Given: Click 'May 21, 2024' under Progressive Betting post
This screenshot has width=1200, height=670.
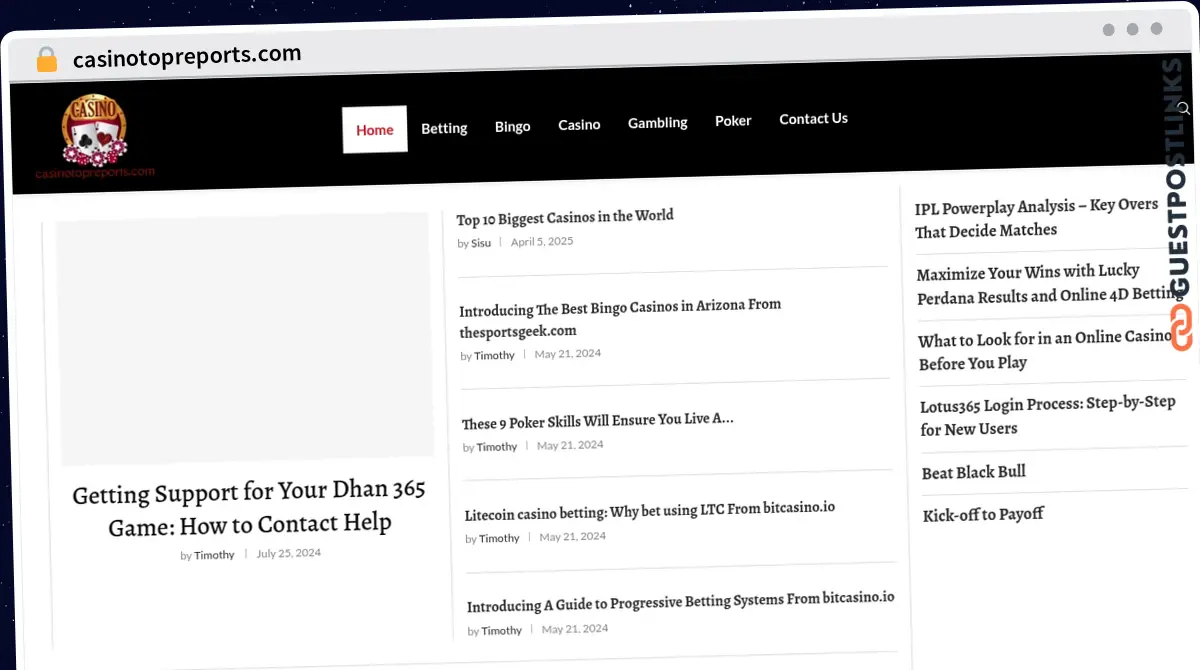Looking at the screenshot, I should click(x=575, y=629).
